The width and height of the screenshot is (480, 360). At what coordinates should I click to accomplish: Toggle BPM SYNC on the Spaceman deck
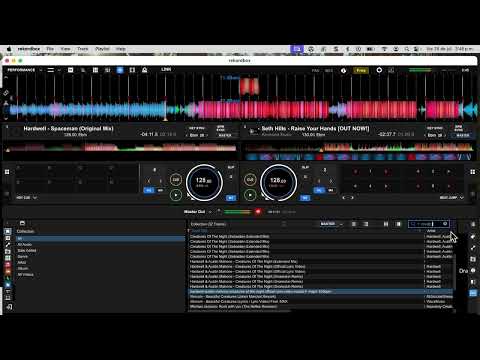(221, 128)
